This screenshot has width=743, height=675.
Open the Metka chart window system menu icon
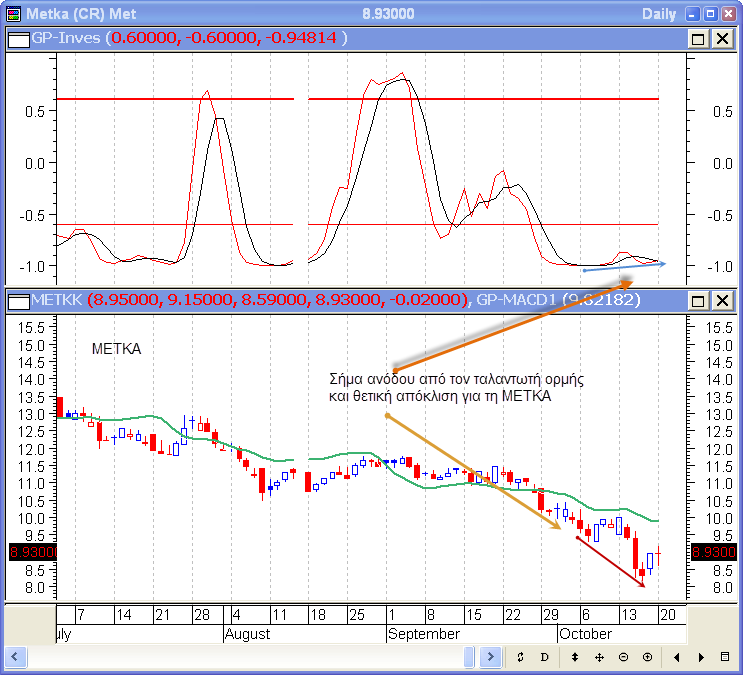click(12, 14)
